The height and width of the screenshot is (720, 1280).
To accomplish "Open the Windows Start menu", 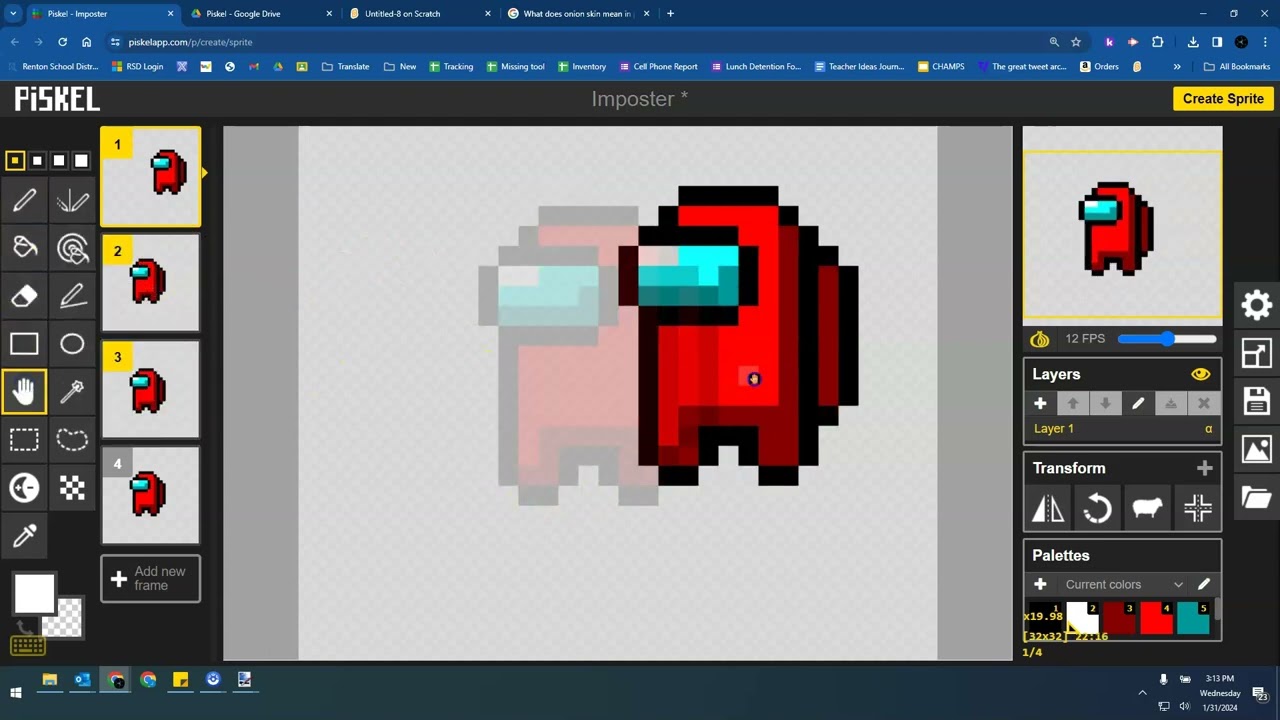I will 16,692.
